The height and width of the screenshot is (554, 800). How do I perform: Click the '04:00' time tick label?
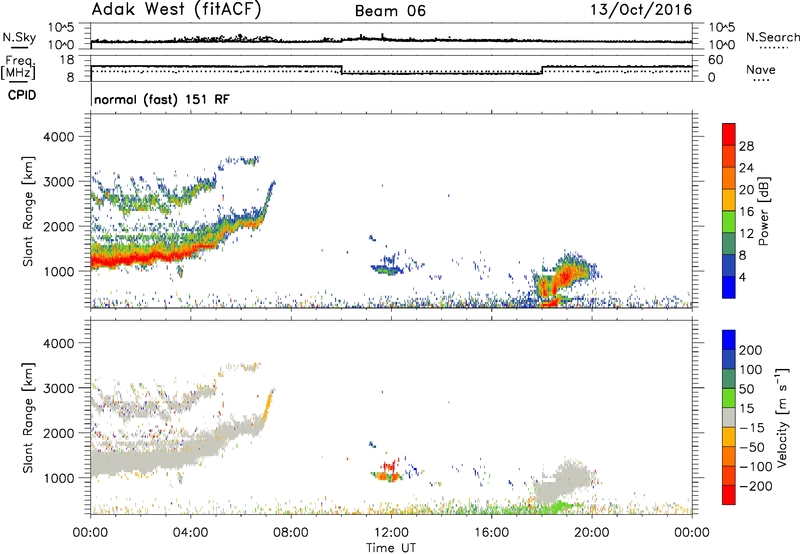pyautogui.click(x=190, y=533)
